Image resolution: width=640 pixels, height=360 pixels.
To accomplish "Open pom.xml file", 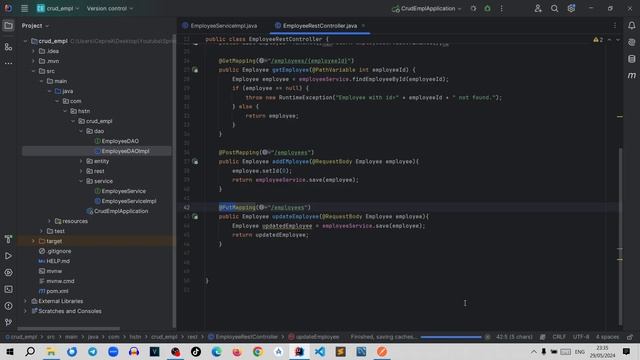I will tap(53, 291).
